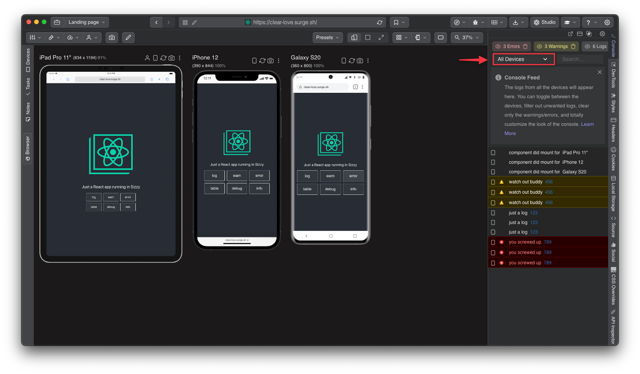Switch to the Local Storage panel tab
This screenshot has height=374, width=640.
[613, 193]
